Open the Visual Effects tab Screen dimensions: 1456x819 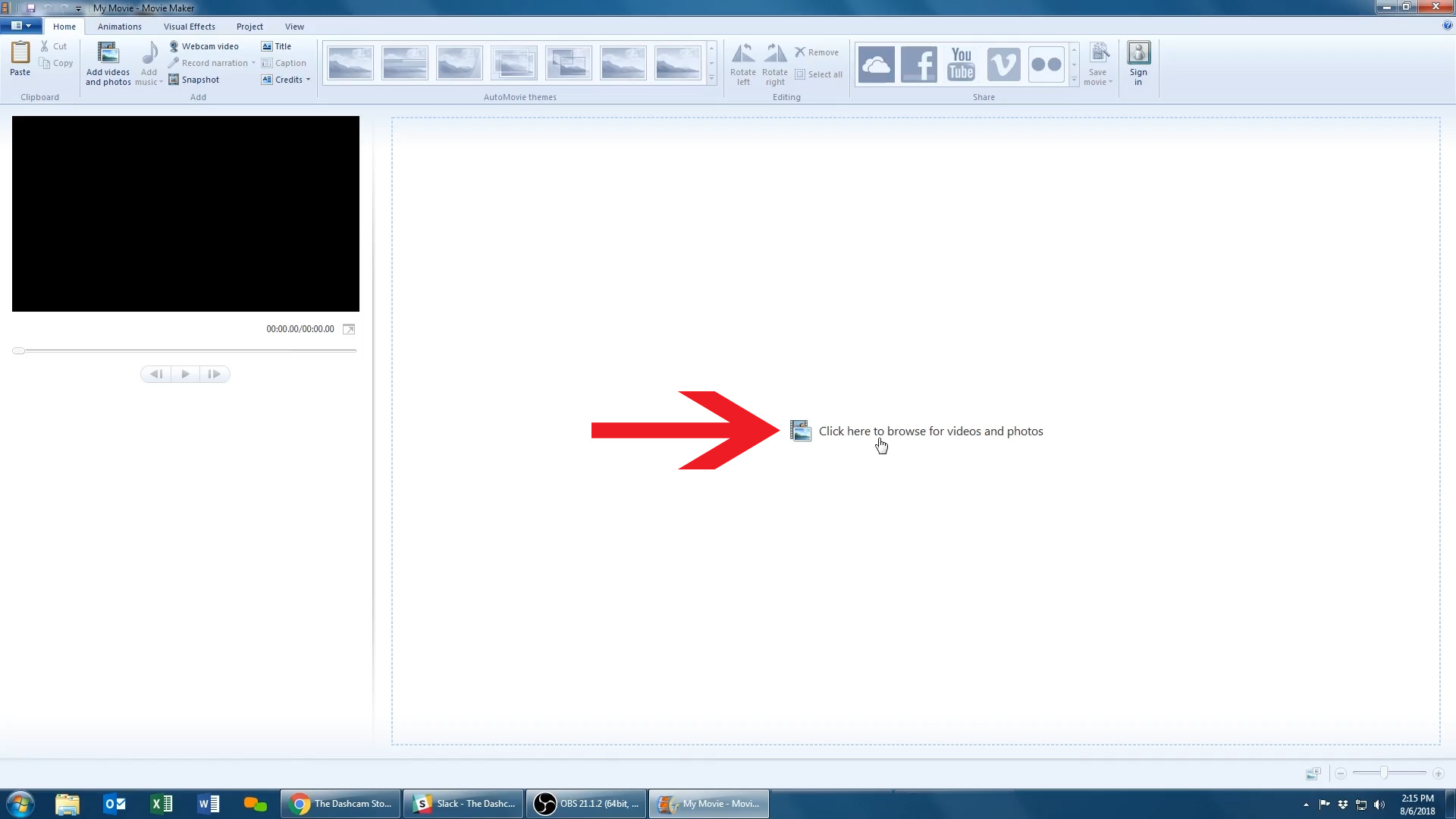[189, 27]
